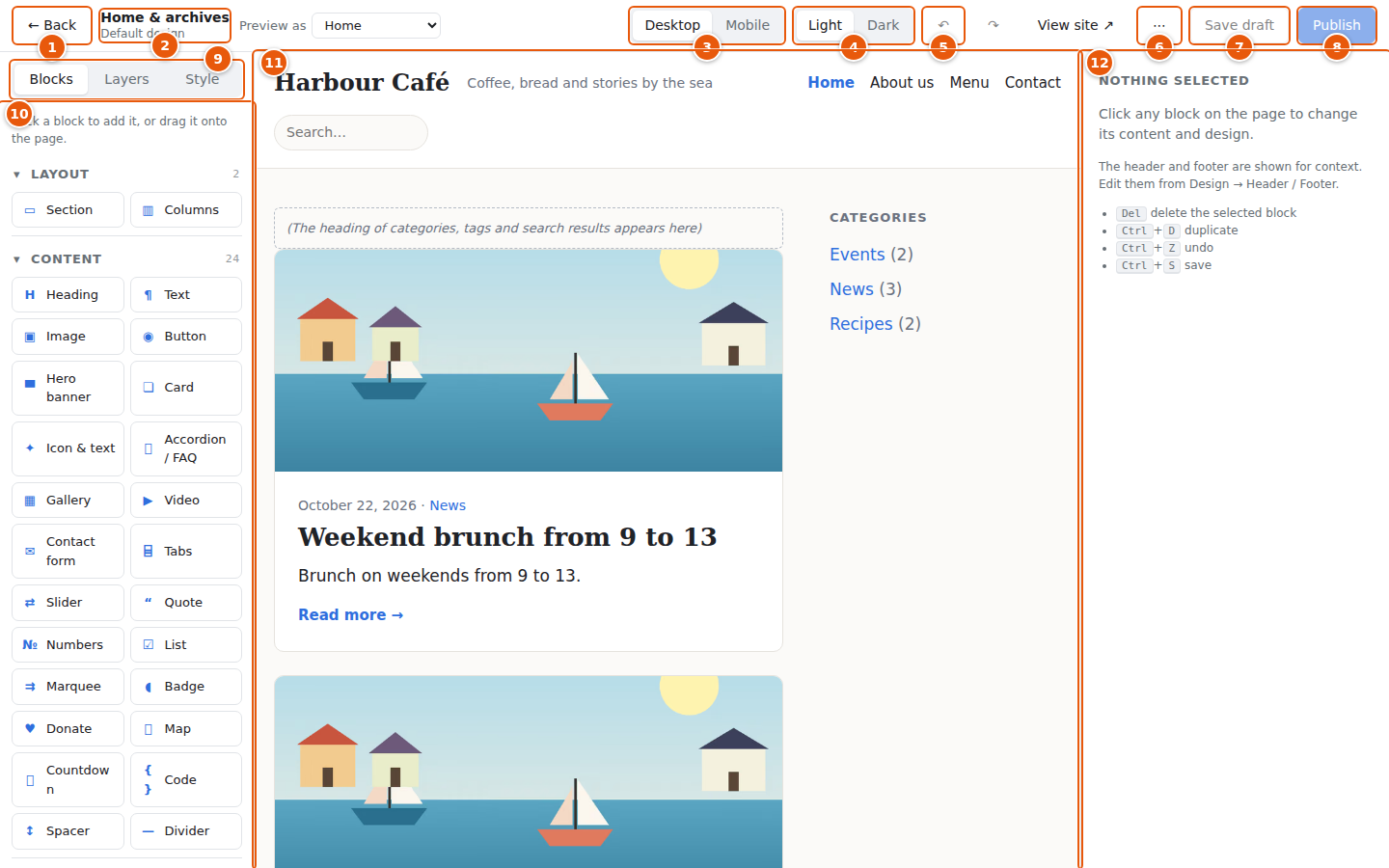Add a Hero banner block
Viewport: 1389px width, 868px height.
pyautogui.click(x=68, y=388)
